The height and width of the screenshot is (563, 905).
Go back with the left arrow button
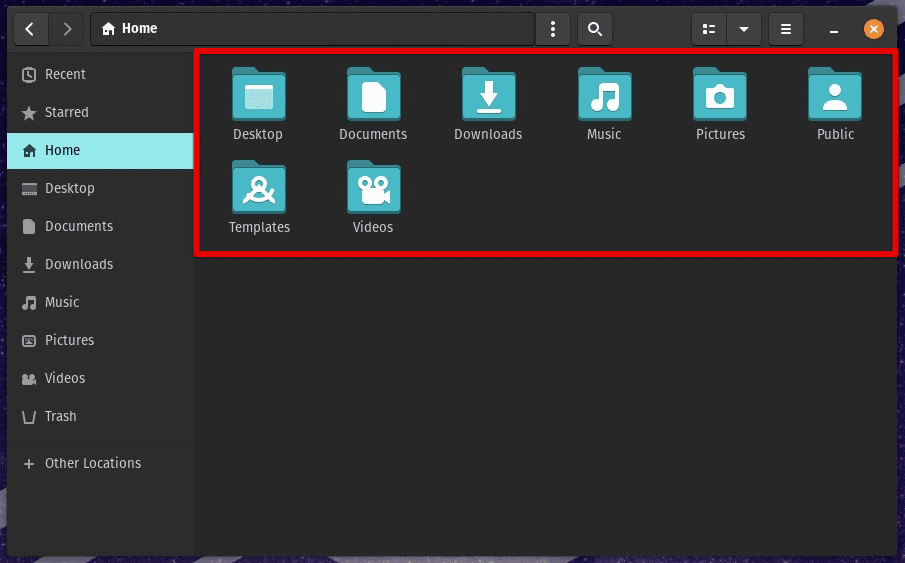click(x=30, y=29)
